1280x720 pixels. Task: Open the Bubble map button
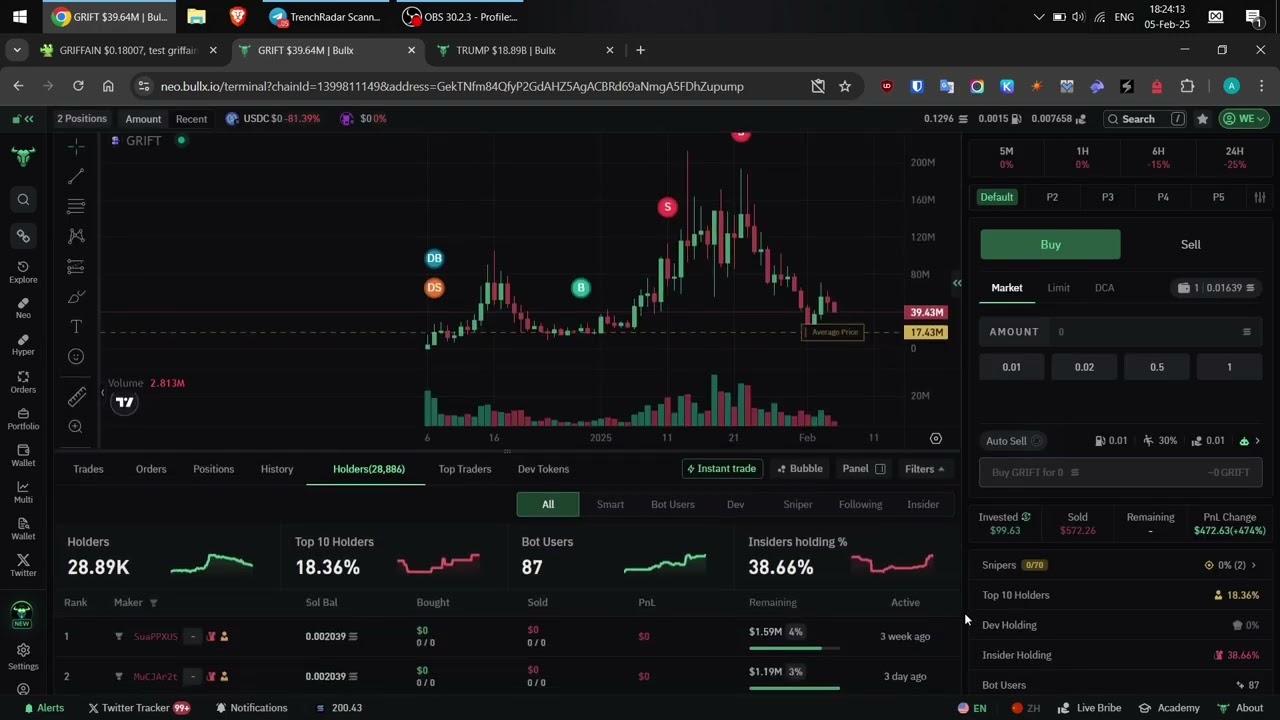(799, 469)
